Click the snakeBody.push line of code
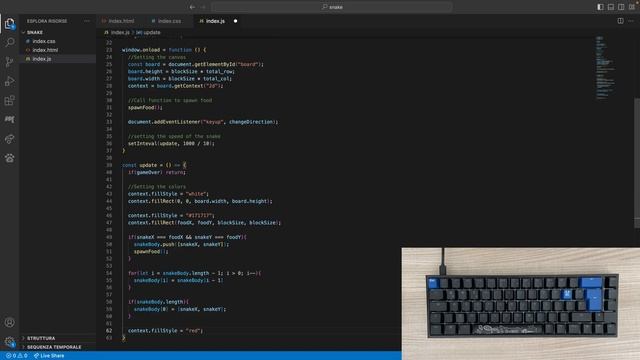This screenshot has height=360, width=640. click(181, 244)
